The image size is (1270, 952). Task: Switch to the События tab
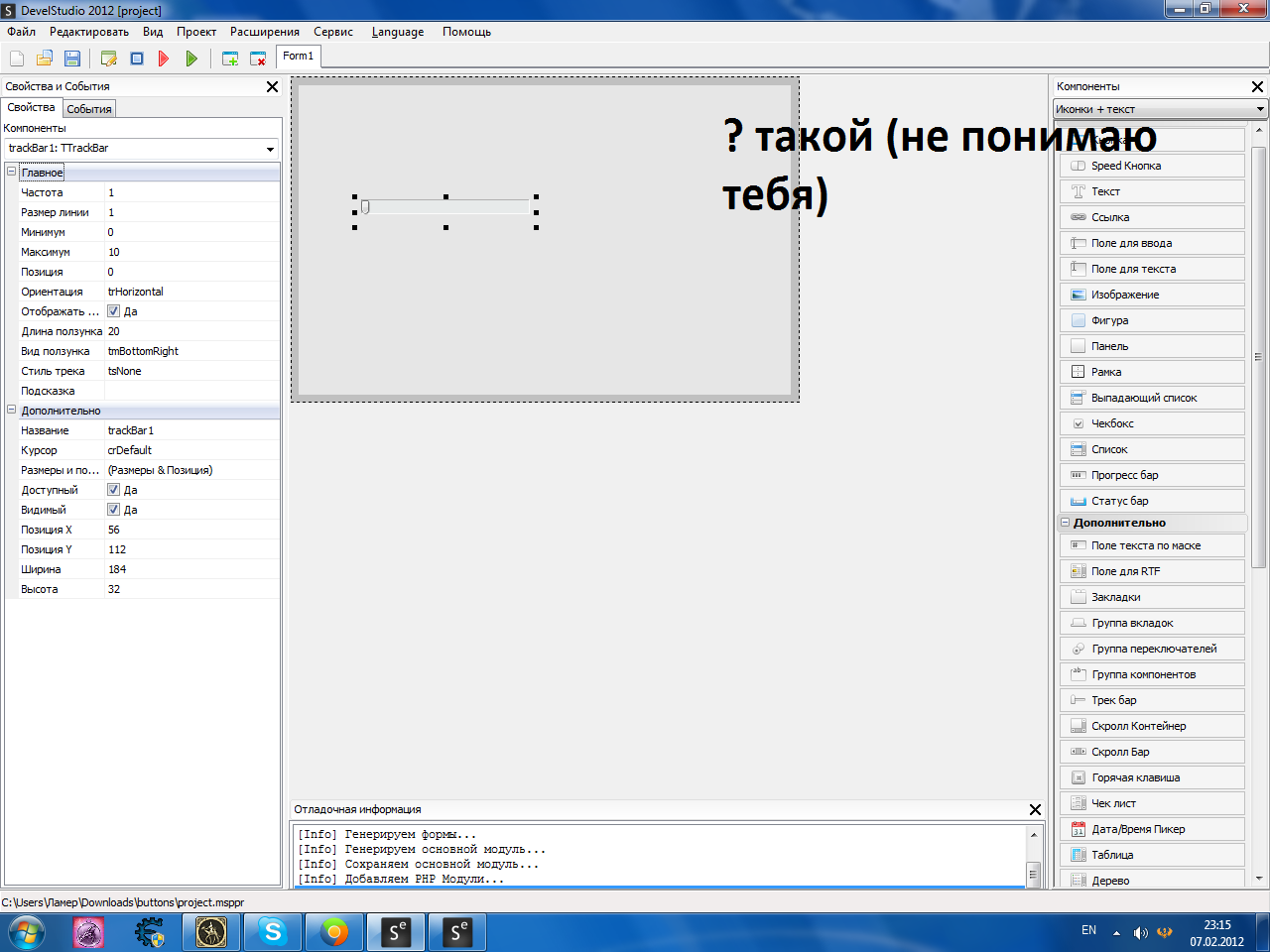(89, 109)
